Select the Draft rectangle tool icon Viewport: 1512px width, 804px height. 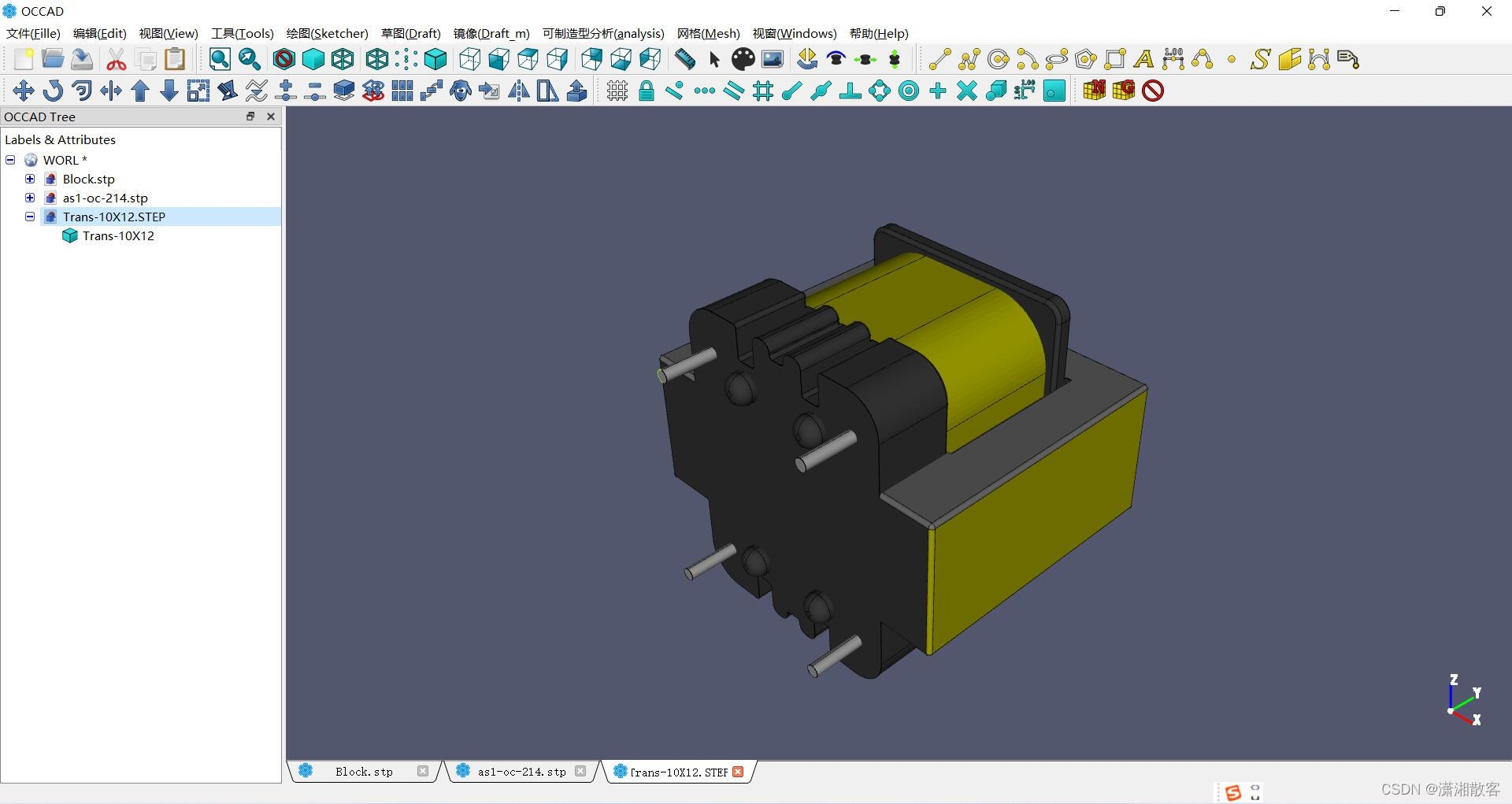(1115, 59)
